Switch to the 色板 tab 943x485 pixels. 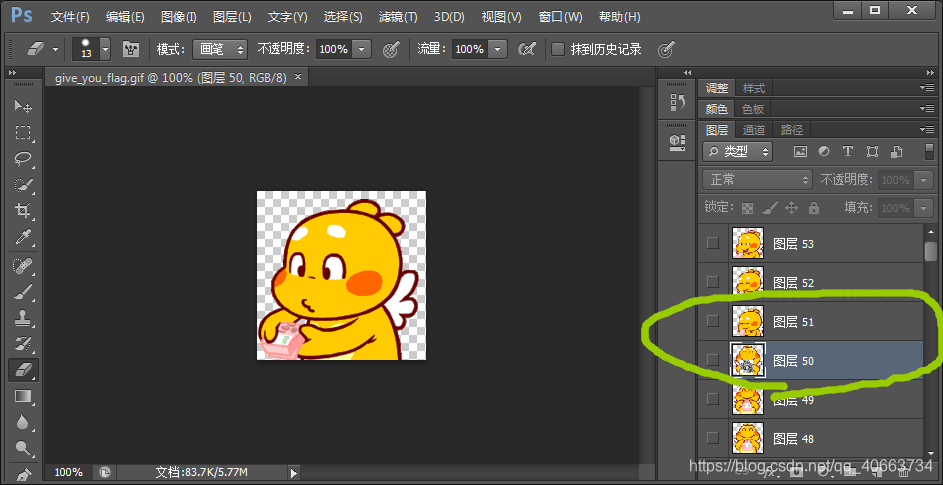753,109
